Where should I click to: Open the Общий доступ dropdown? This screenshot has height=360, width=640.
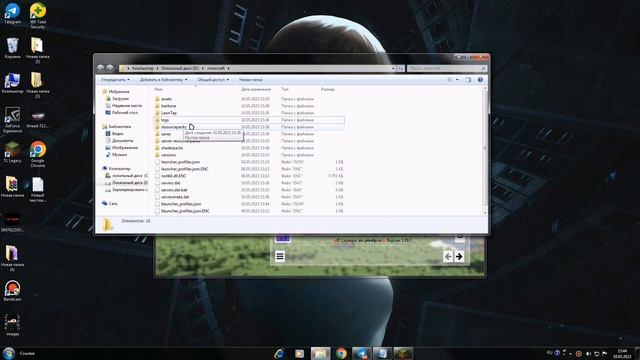click(213, 80)
